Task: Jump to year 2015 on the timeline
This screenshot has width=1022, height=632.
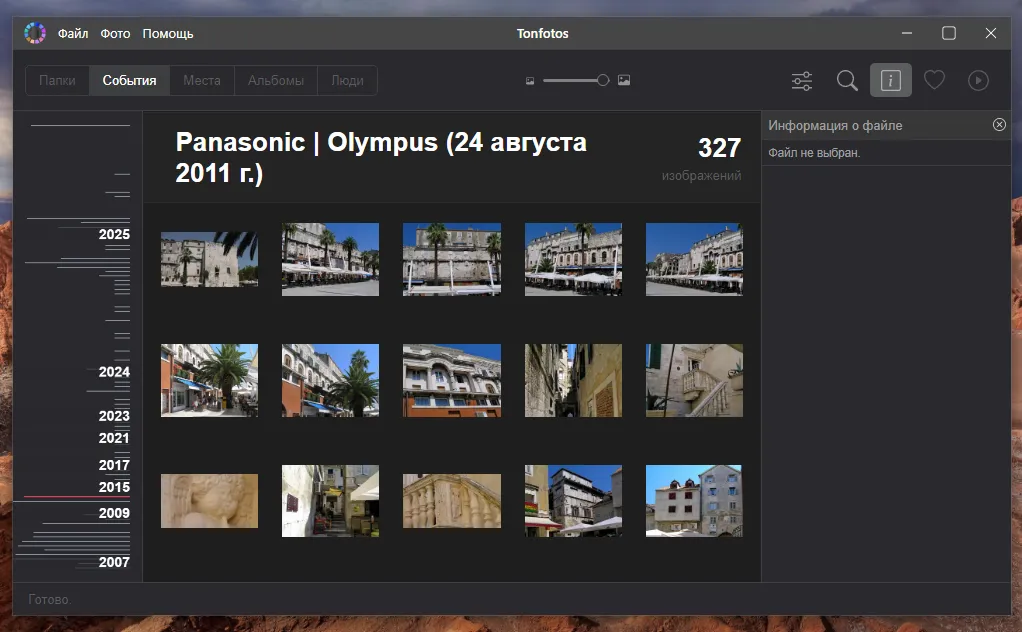Action: 115,487
